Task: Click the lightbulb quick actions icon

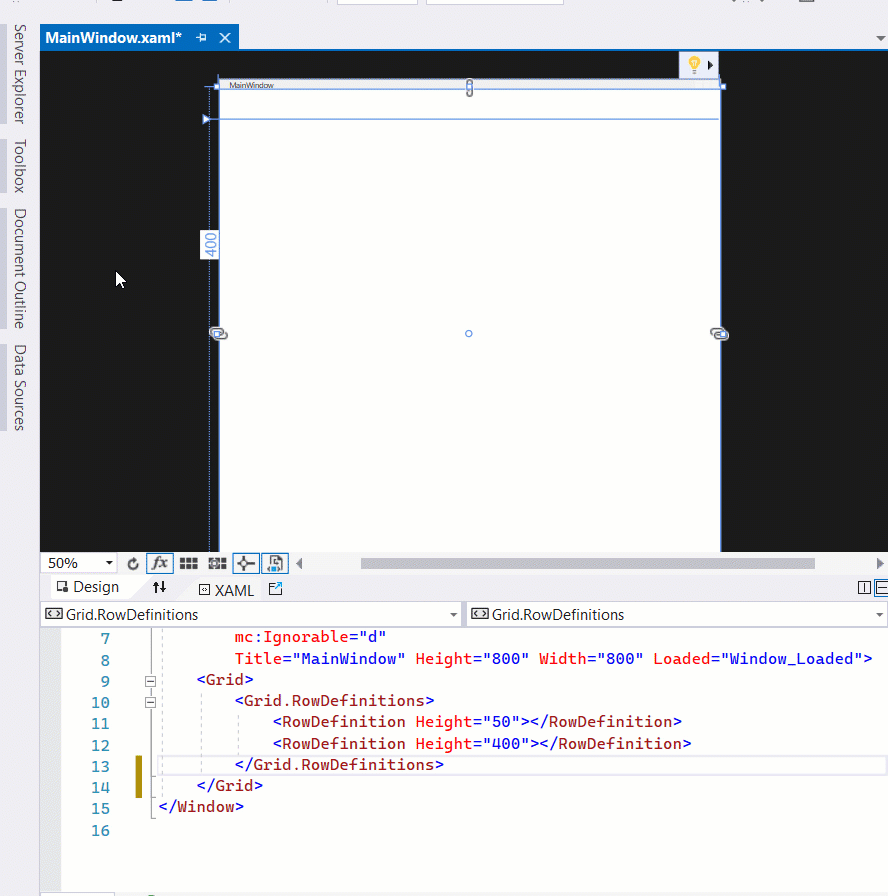Action: (694, 63)
